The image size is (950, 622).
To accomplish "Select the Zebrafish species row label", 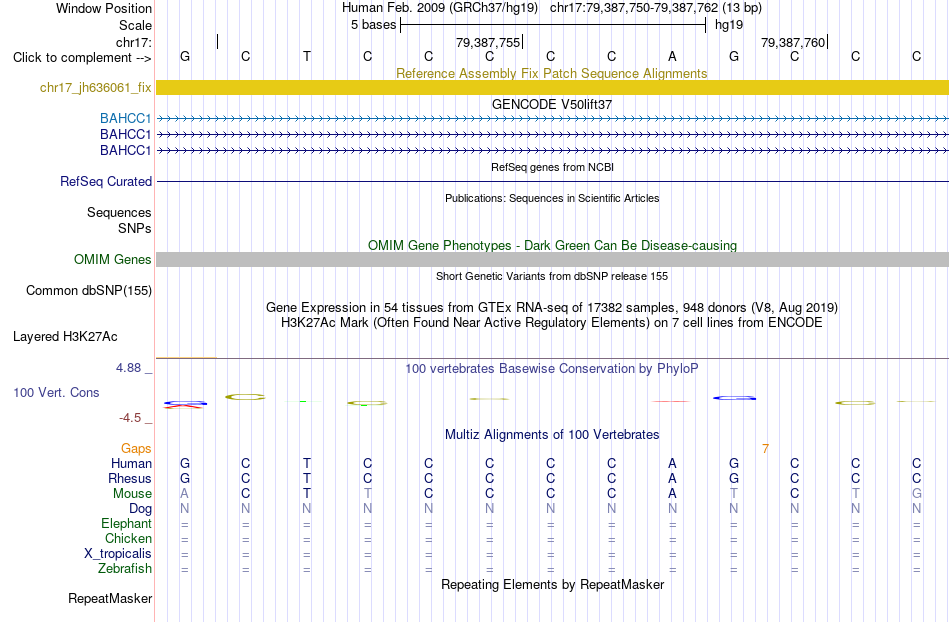I will point(125,568).
